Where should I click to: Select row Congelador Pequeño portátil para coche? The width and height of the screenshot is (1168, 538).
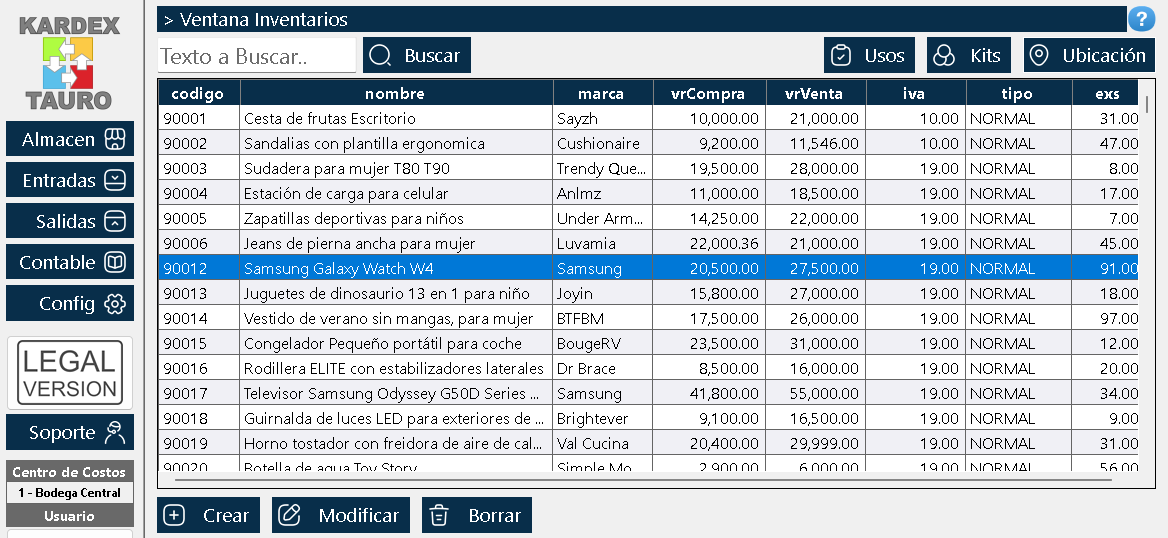(648, 344)
